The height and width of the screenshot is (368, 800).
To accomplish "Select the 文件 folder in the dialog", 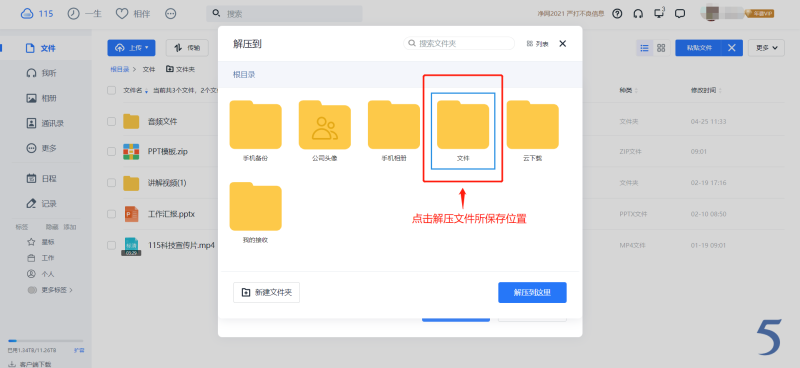I will [463, 131].
